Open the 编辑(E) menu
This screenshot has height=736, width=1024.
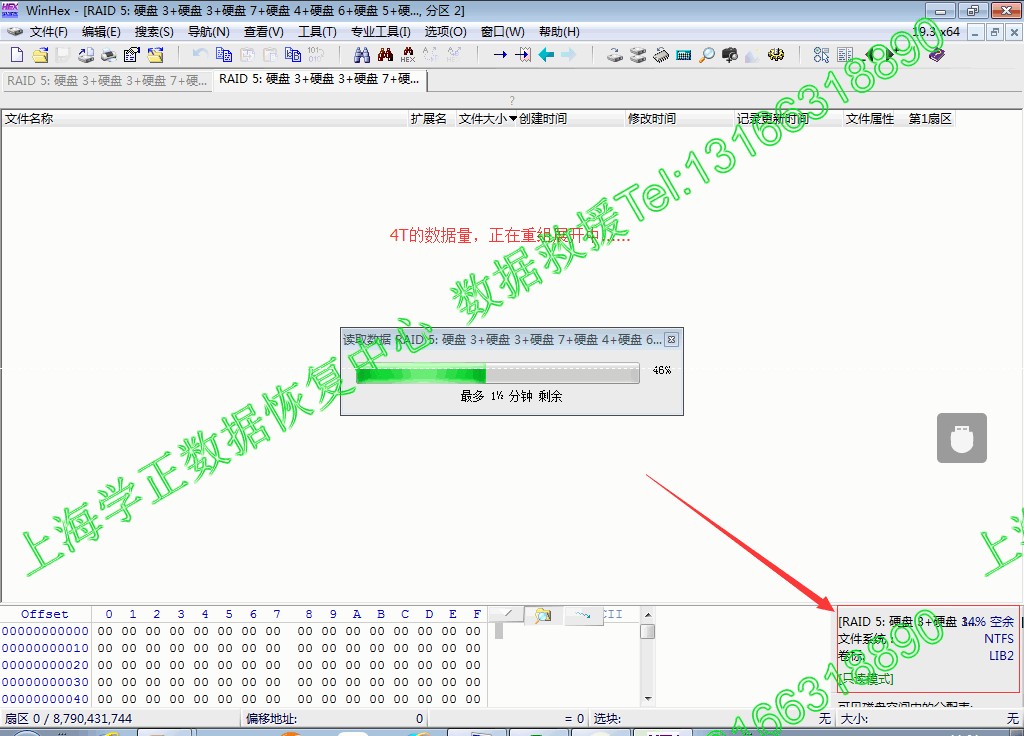tap(101, 31)
